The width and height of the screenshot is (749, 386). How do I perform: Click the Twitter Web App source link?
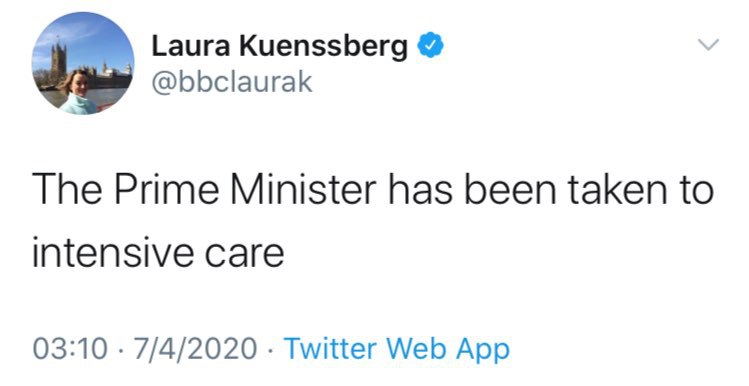397,349
